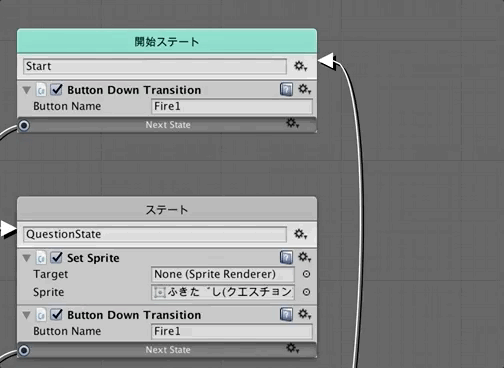Click Next State connector dot of QuestionState

click(x=24, y=351)
